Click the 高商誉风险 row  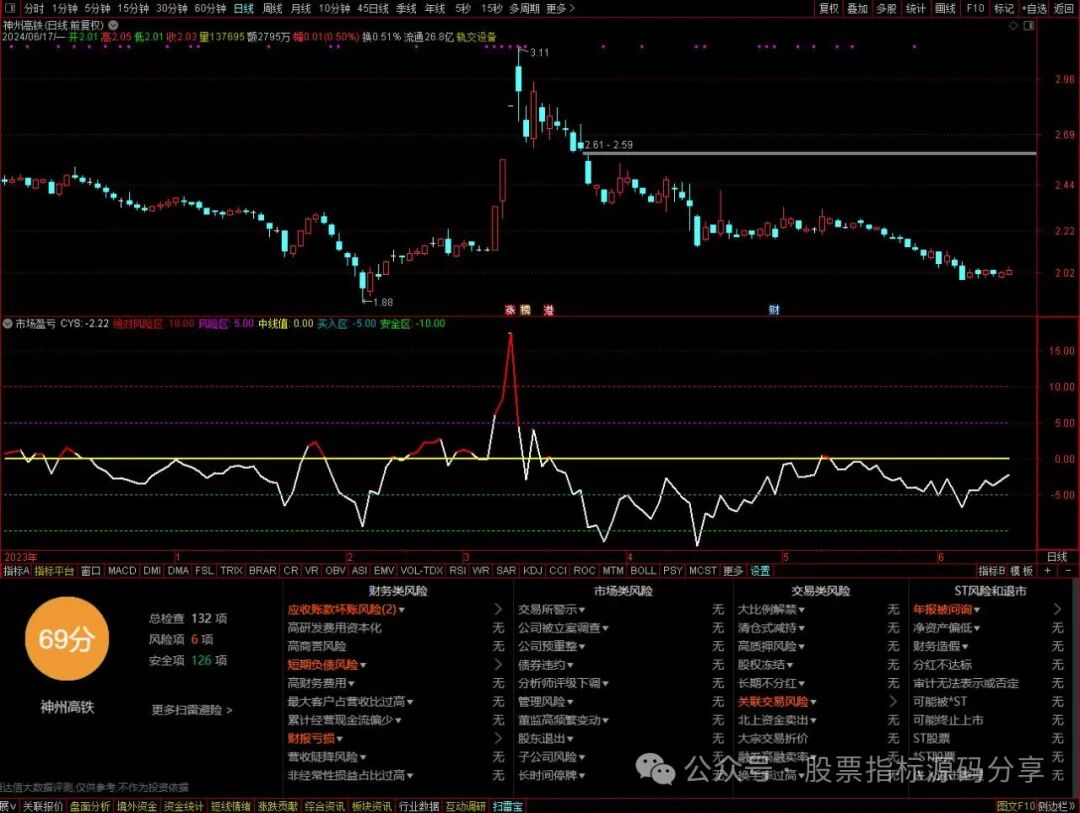(x=397, y=646)
